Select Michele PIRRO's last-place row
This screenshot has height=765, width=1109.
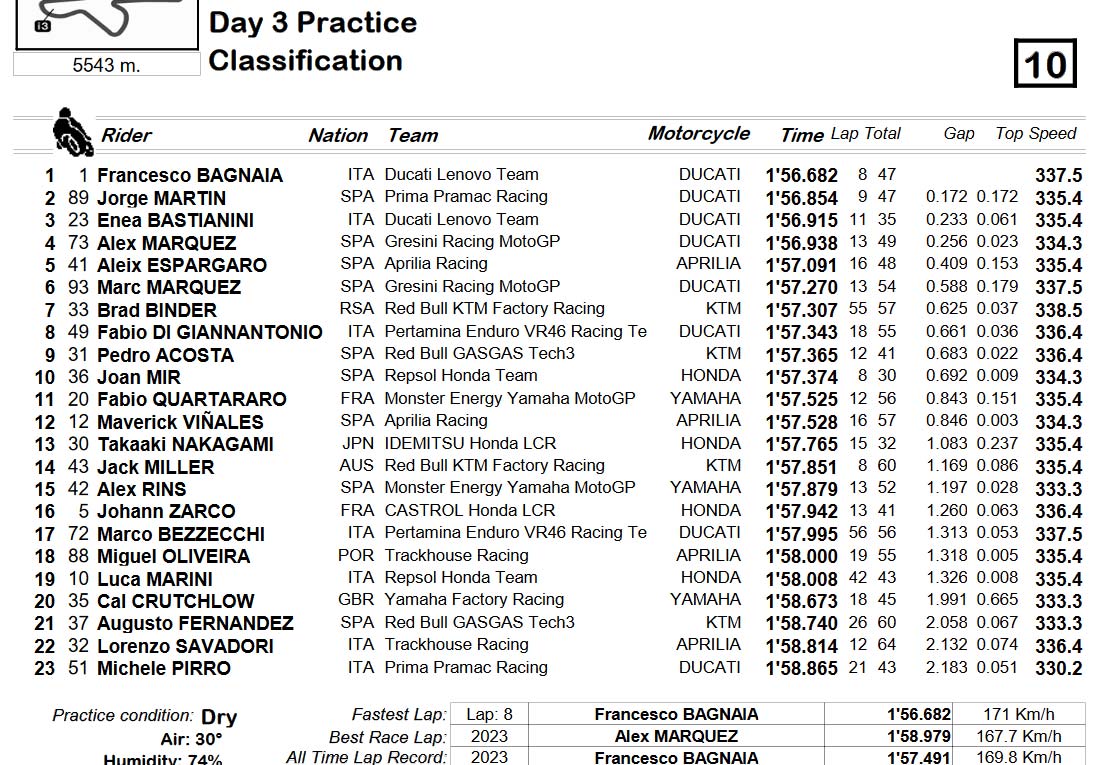point(558,668)
